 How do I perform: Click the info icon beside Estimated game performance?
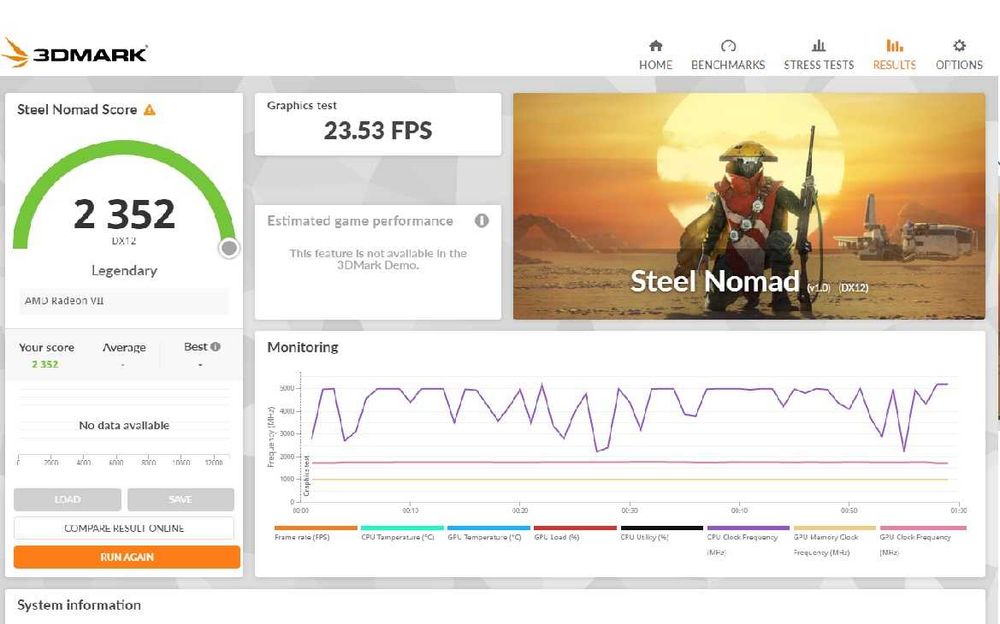[x=482, y=221]
